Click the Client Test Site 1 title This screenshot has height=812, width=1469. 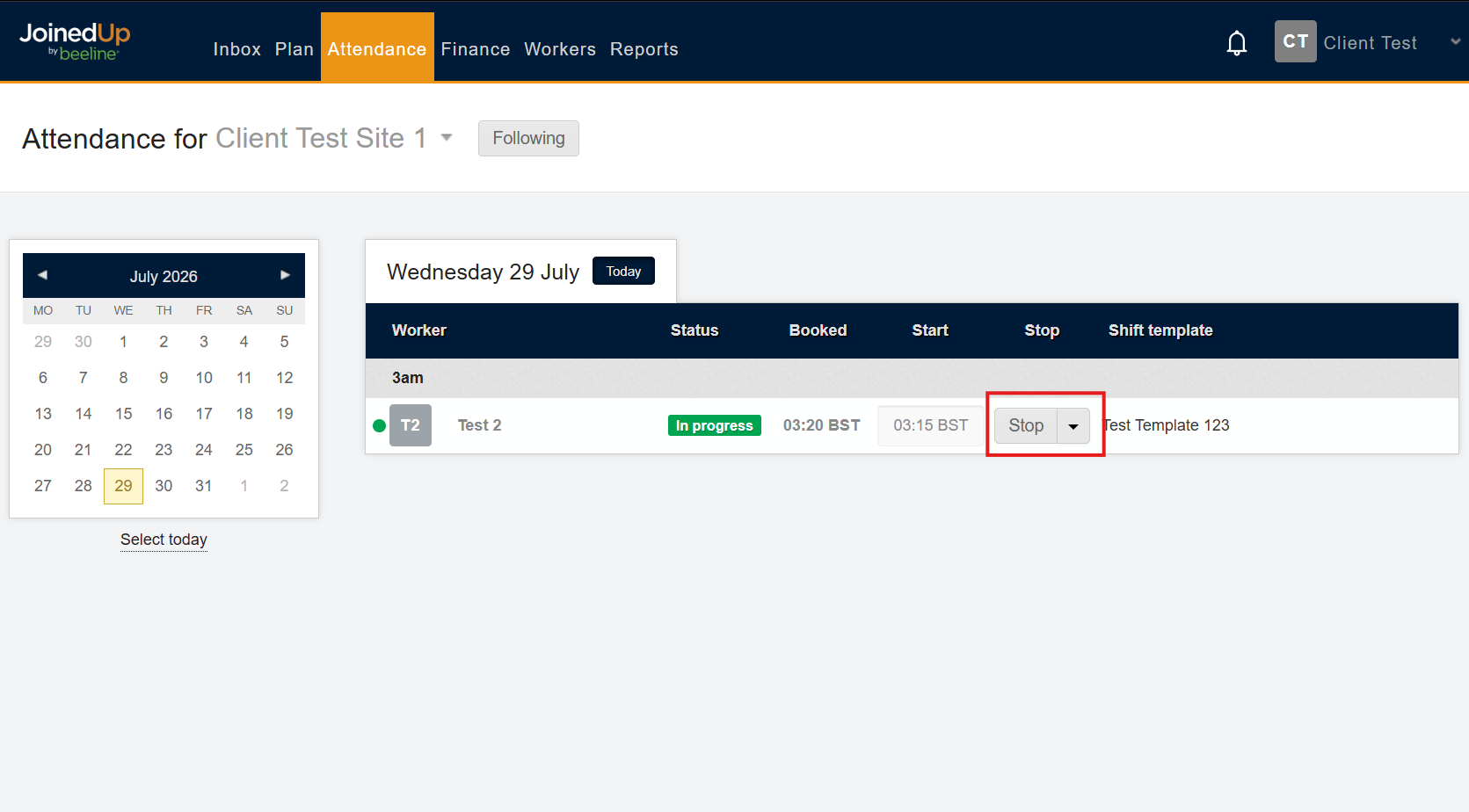[x=321, y=138]
